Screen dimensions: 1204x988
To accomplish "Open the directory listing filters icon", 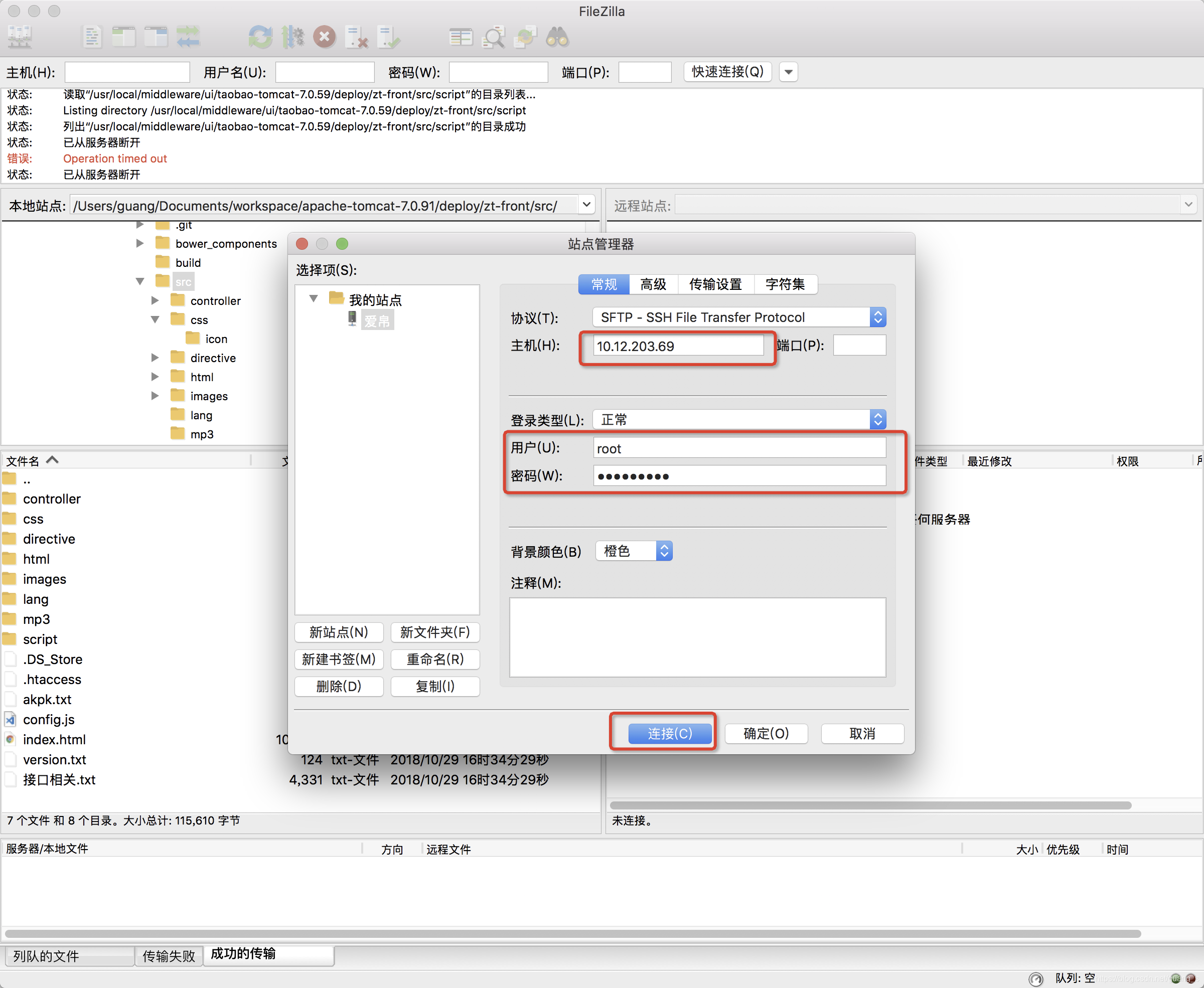I will pyautogui.click(x=461, y=38).
